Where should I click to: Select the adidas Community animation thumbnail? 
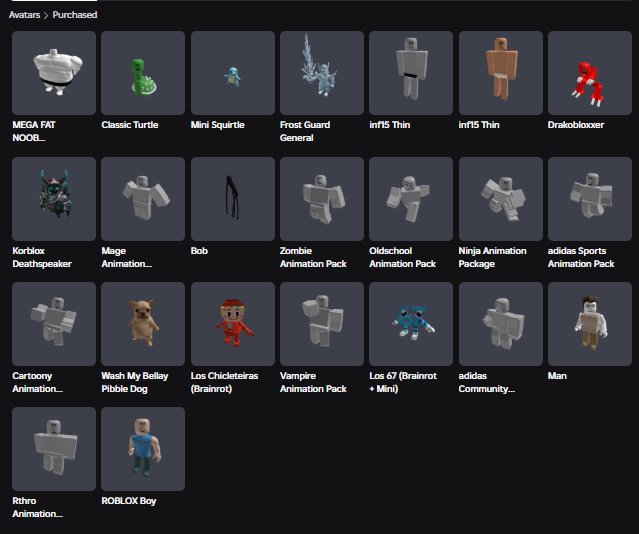point(501,324)
